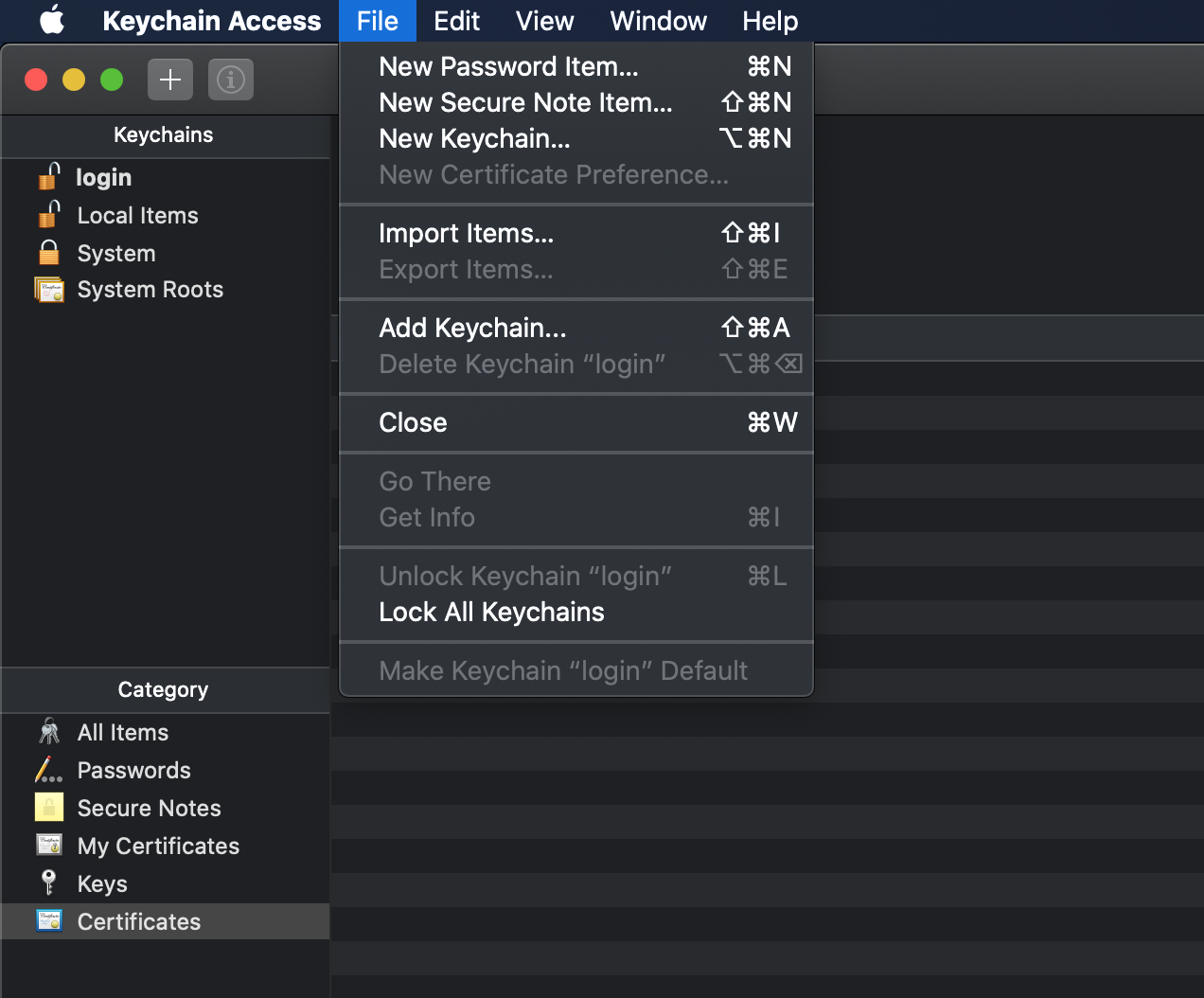Screen dimensions: 1204x998
Task: Open the Keychain Access app menu
Action: click(212, 21)
